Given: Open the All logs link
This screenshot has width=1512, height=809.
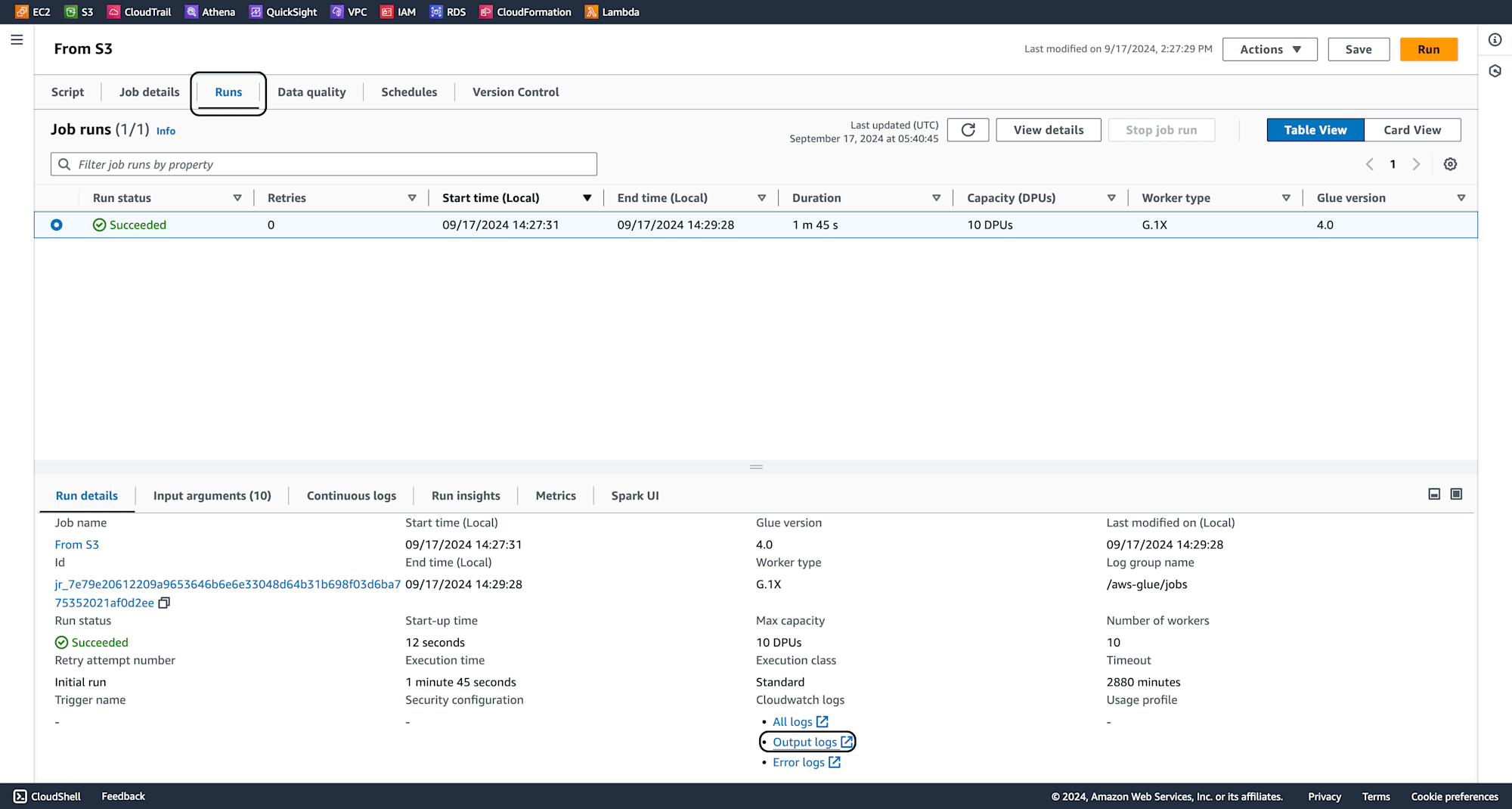Looking at the screenshot, I should 800,722.
